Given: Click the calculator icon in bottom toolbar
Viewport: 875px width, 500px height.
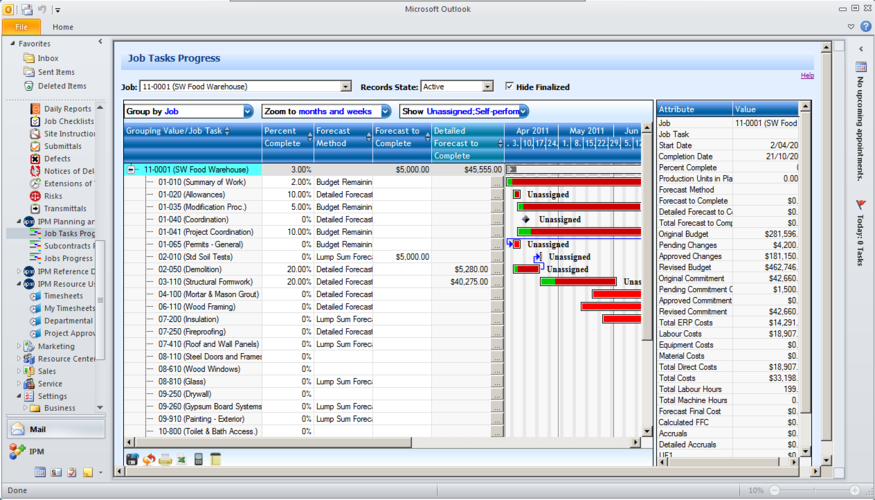Looking at the screenshot, I should pos(198,459).
